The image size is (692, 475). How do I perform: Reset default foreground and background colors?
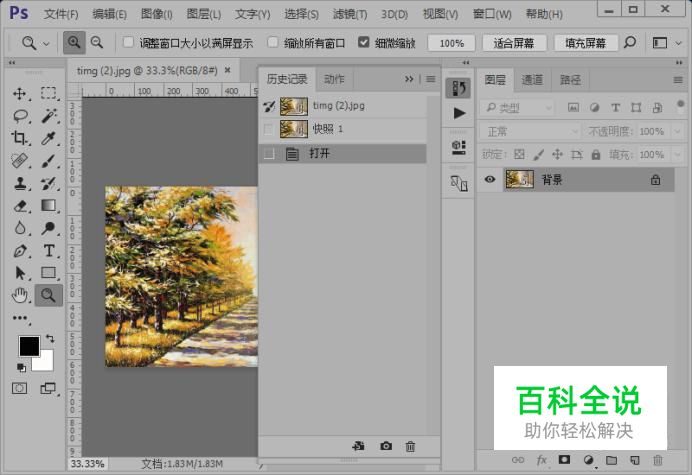pos(21,367)
